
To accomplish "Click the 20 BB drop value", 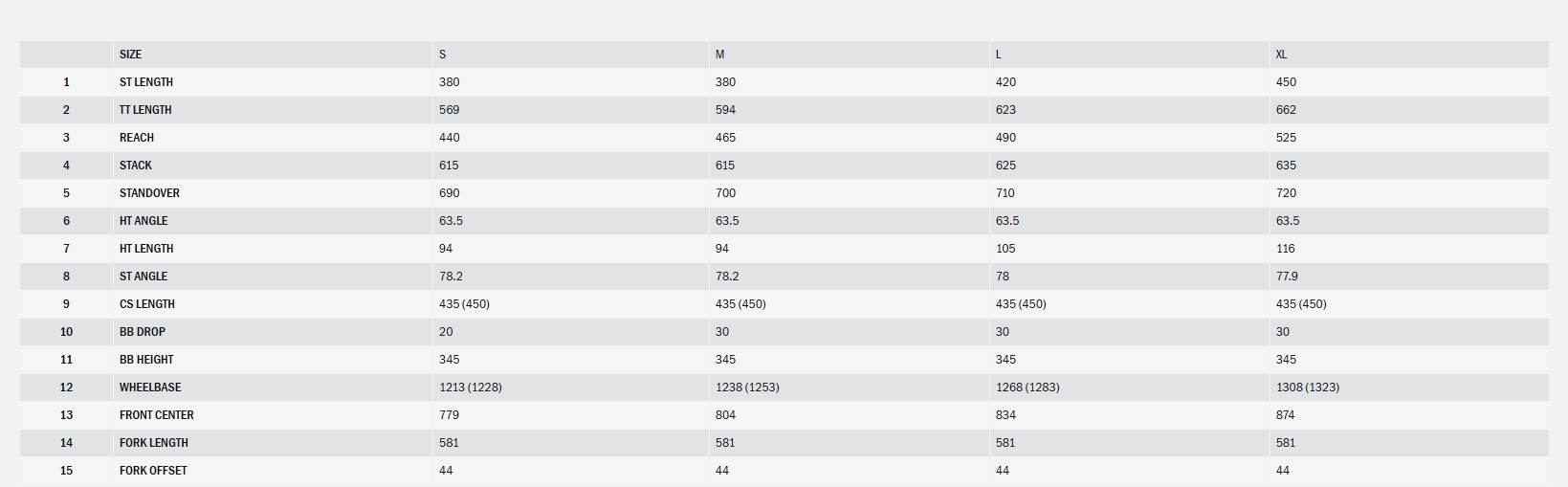I will (446, 332).
